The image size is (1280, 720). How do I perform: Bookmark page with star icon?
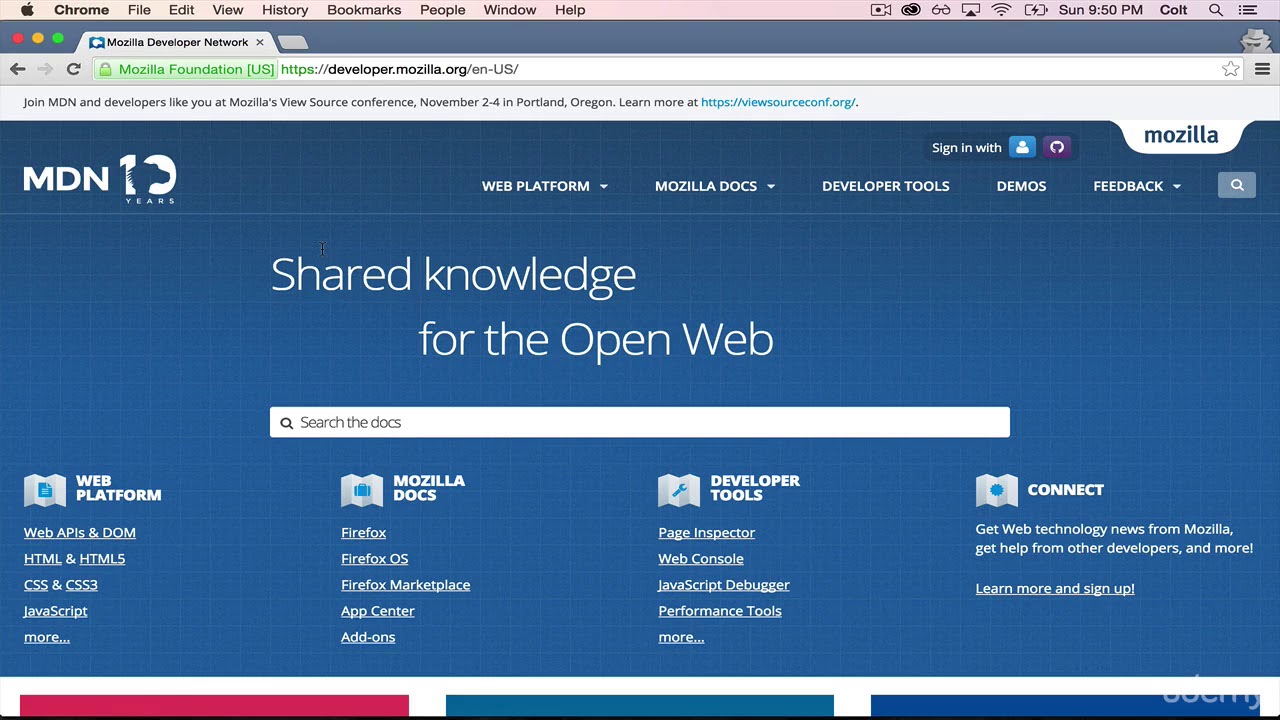click(x=1231, y=69)
